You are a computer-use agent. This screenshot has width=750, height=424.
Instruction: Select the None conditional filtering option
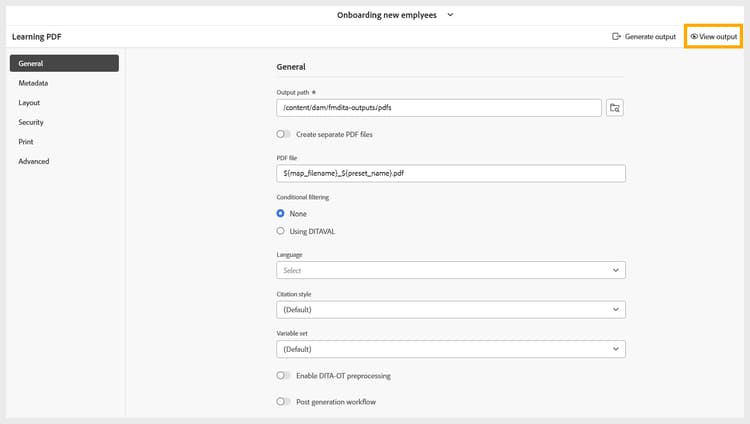(281, 214)
